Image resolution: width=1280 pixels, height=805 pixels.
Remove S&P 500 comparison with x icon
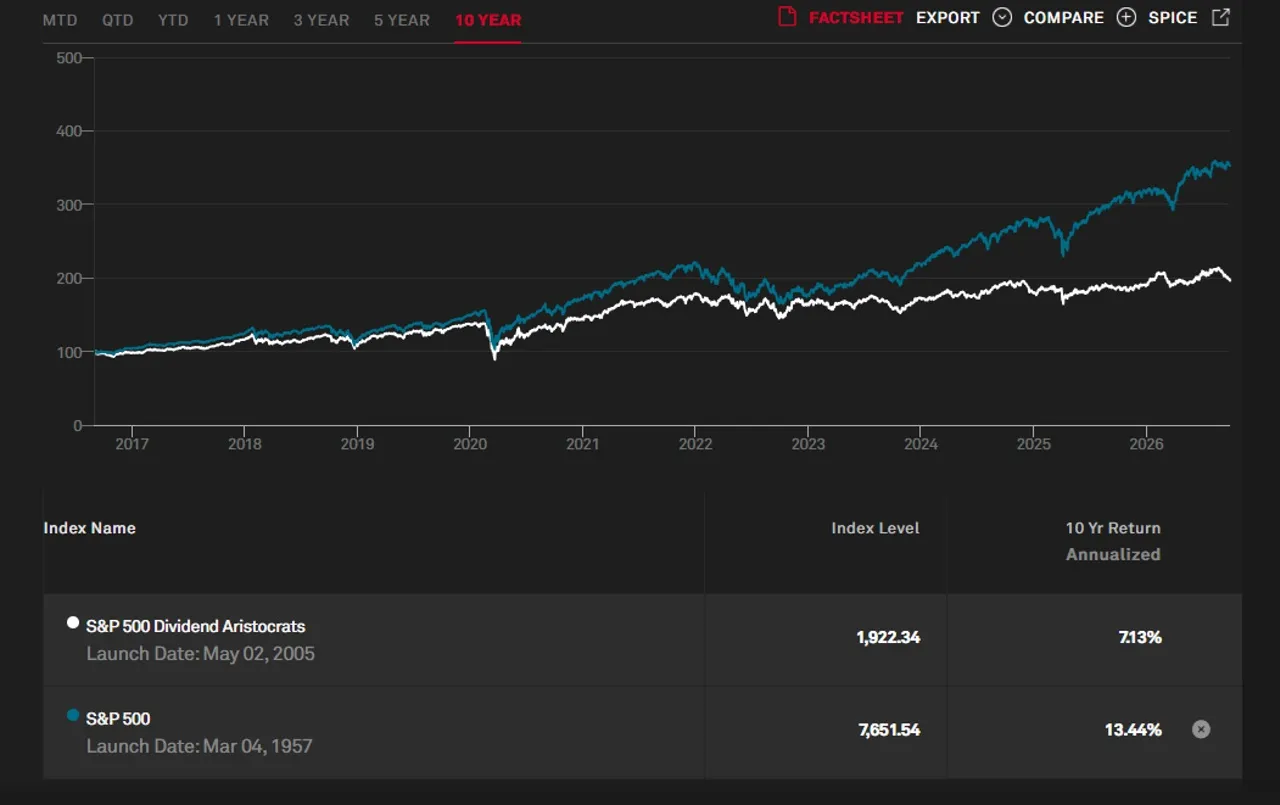pyautogui.click(x=1201, y=729)
